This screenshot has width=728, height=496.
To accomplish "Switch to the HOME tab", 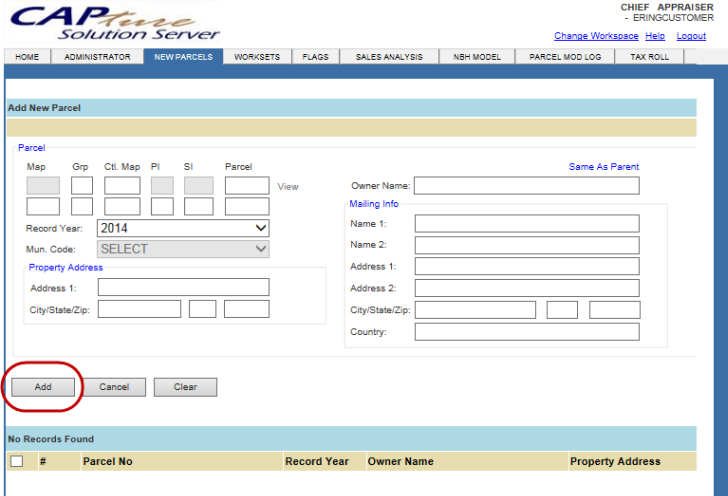I will point(27,57).
